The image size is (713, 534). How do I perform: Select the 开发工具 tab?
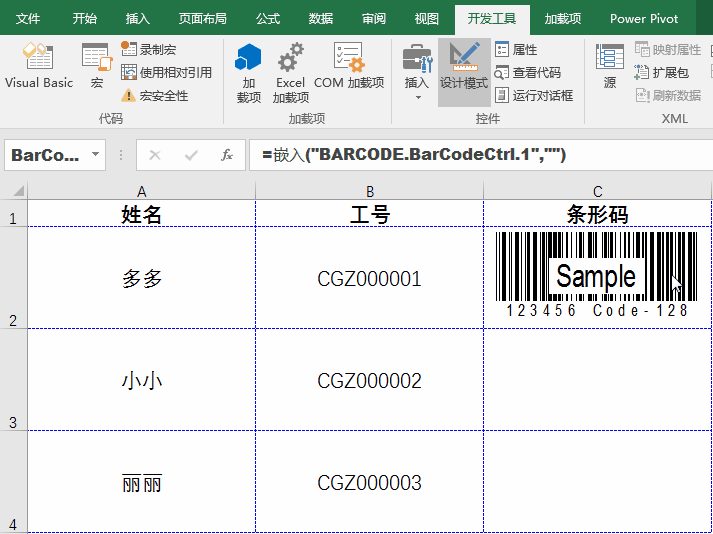point(492,19)
